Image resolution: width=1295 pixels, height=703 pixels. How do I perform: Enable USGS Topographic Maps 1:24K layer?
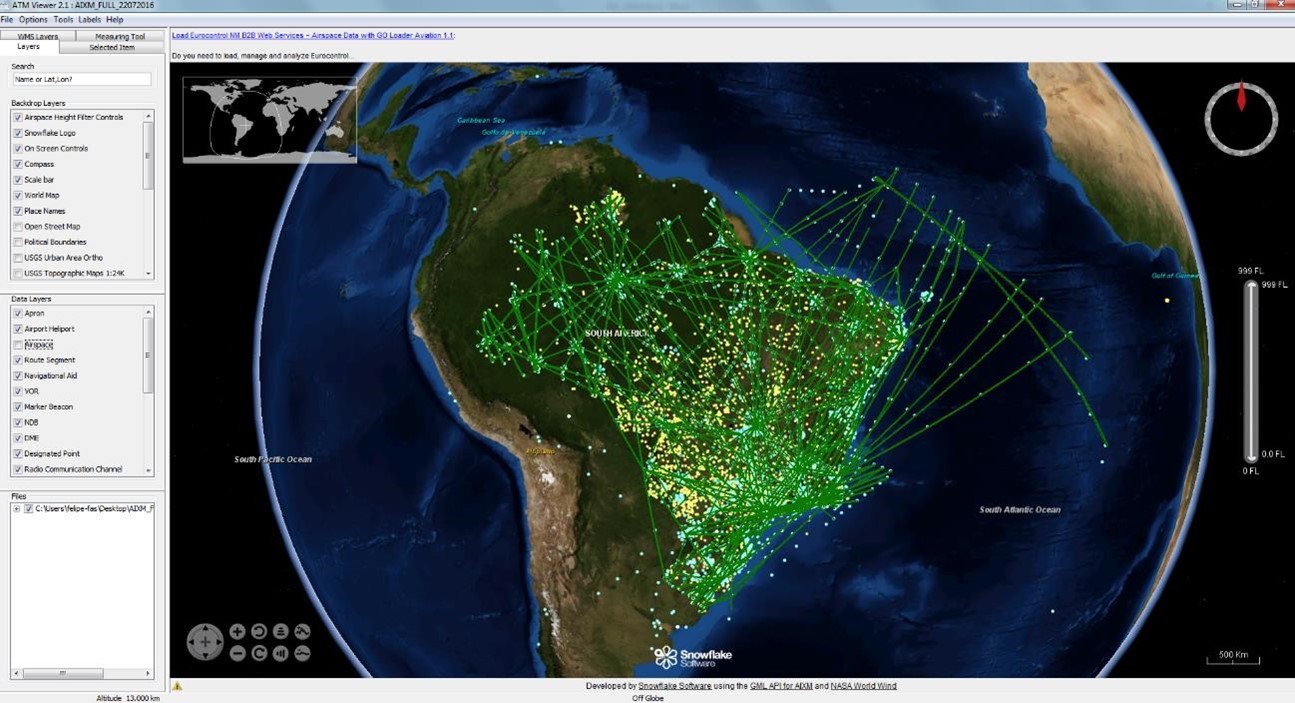pos(18,273)
